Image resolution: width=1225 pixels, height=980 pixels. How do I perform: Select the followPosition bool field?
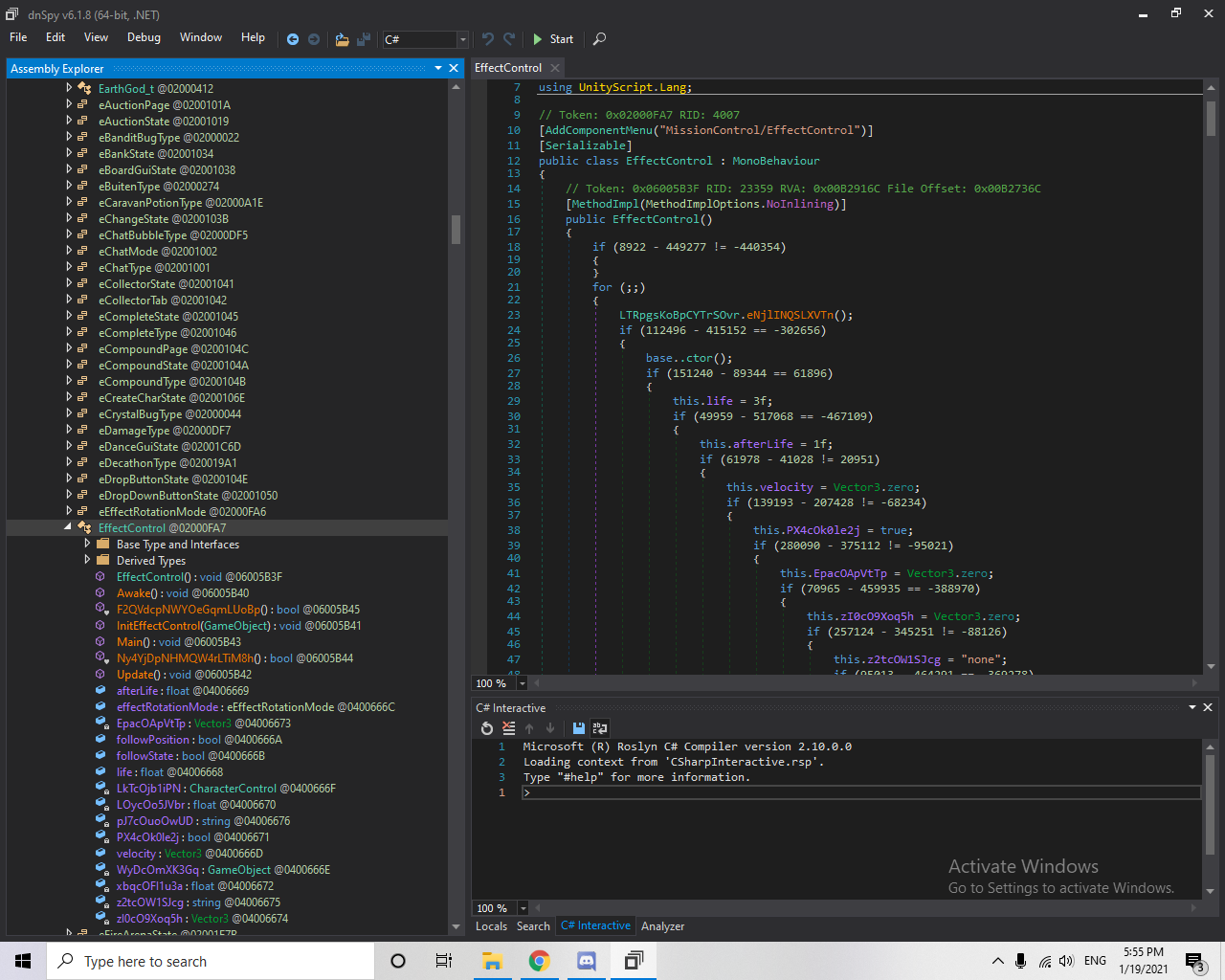click(199, 740)
